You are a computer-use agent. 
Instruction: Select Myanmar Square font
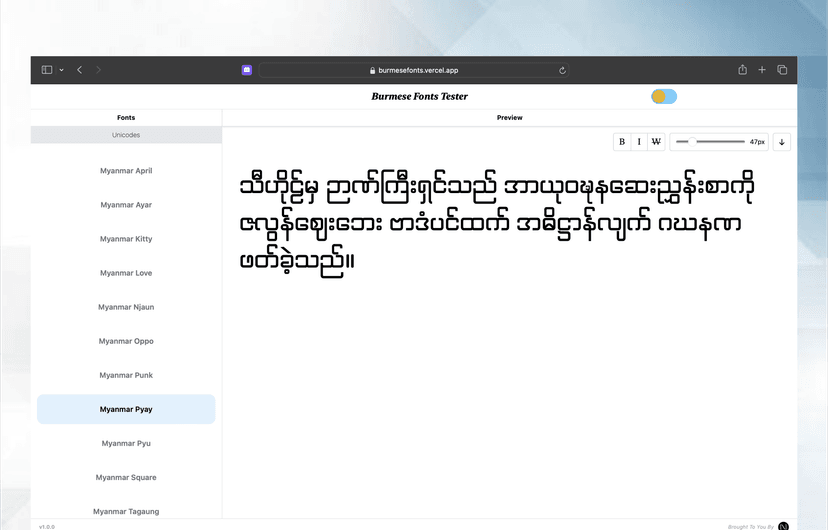coord(126,477)
